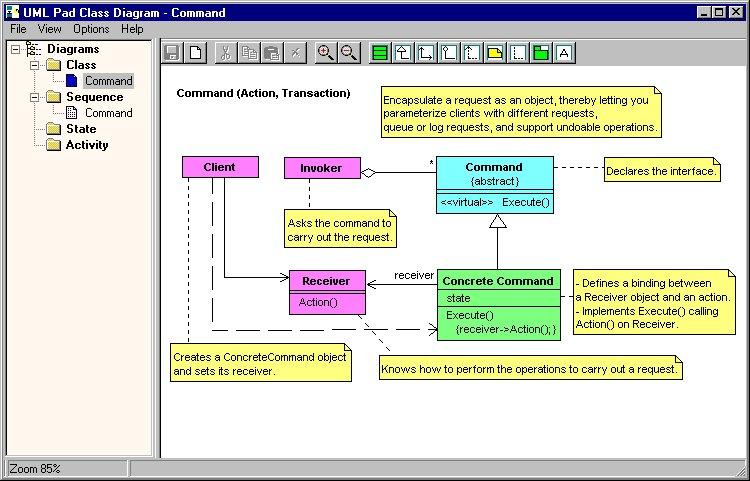Click the Zoom 85% status bar field
The image size is (750, 481).
click(x=67, y=469)
